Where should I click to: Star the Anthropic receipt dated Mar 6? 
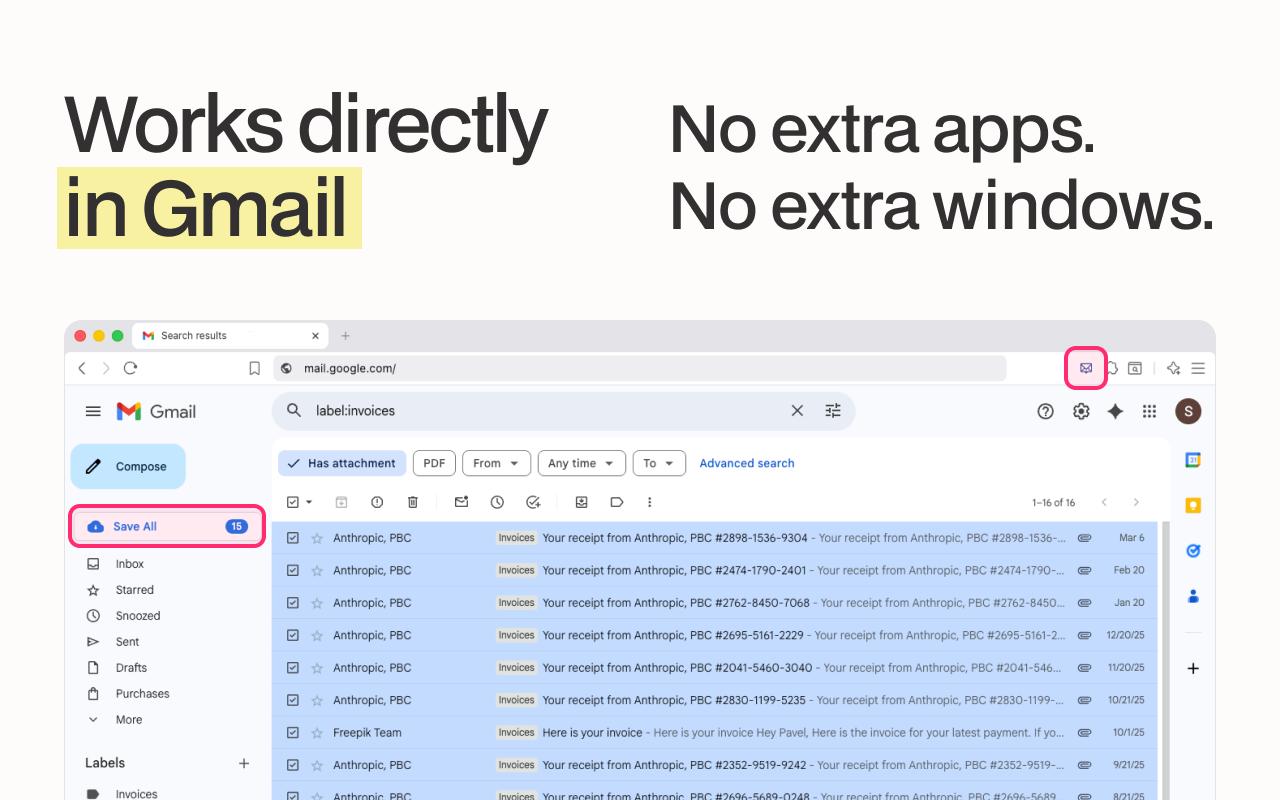click(x=317, y=538)
